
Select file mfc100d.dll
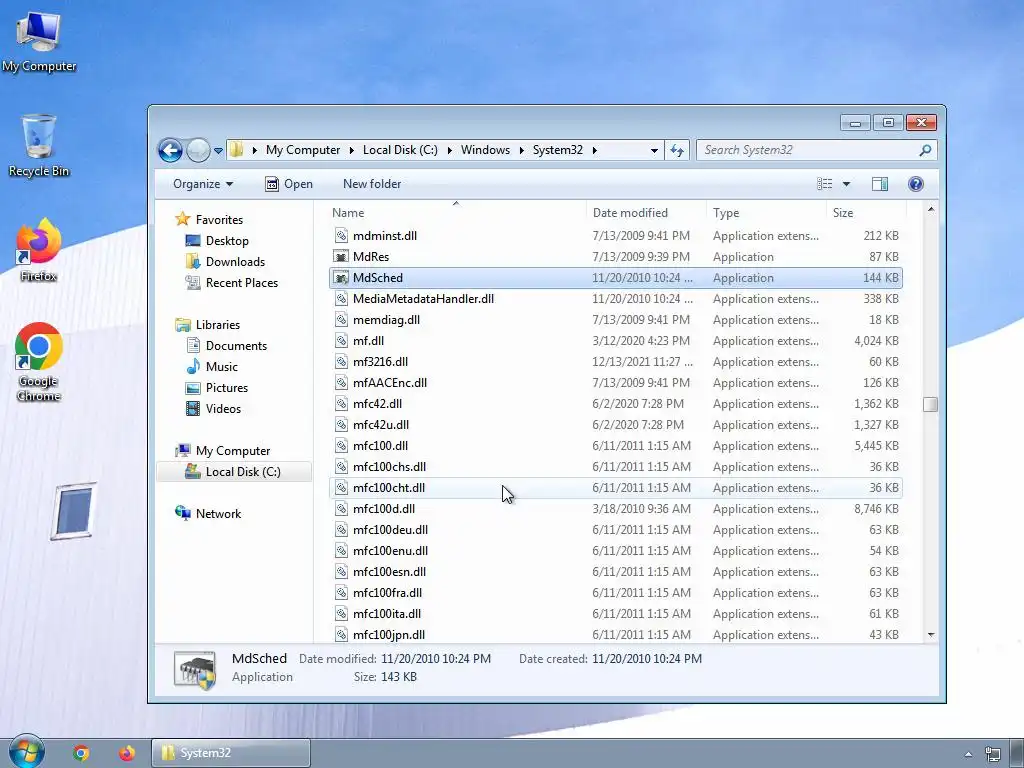[615, 509]
